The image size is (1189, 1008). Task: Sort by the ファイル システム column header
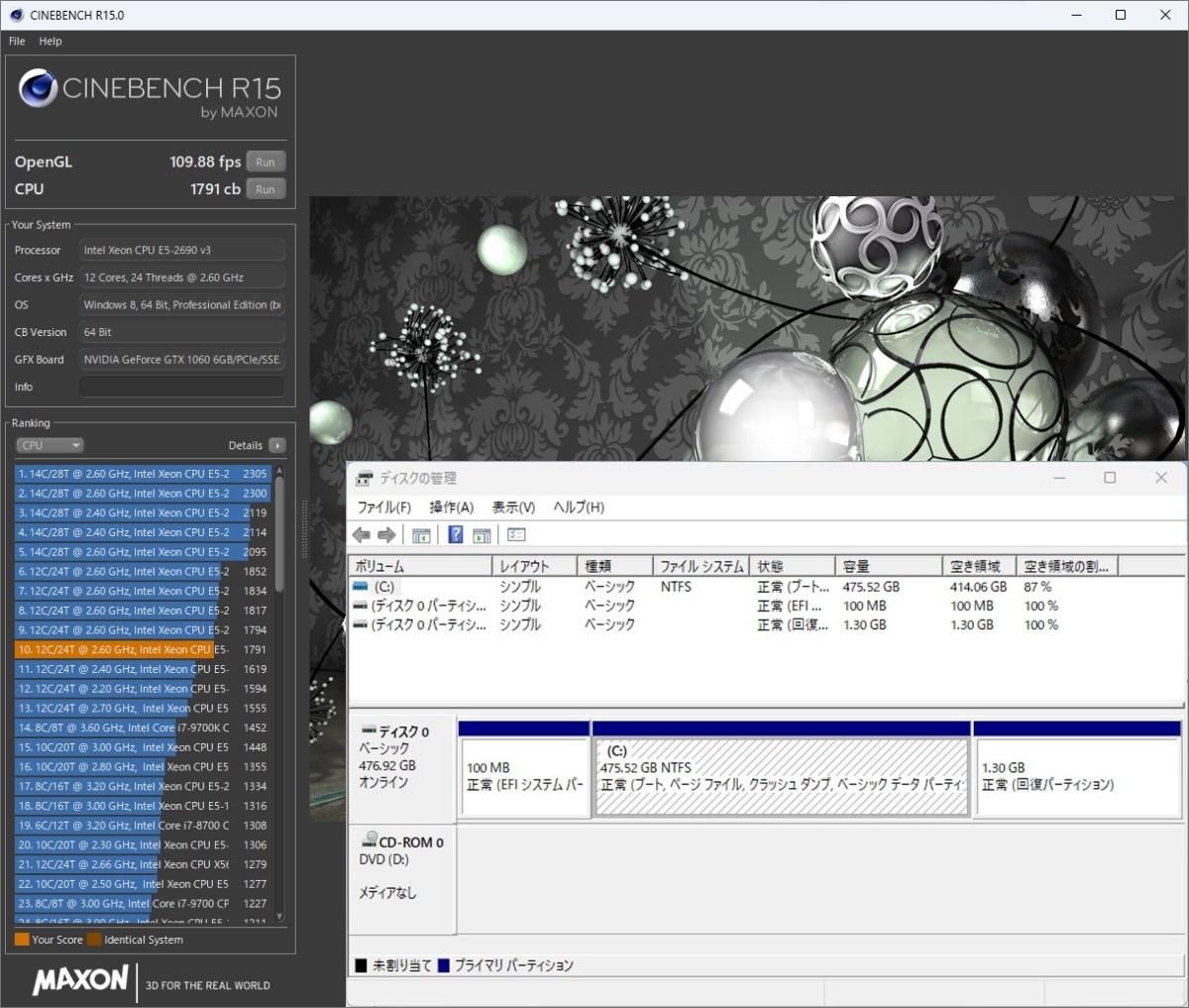click(x=701, y=566)
